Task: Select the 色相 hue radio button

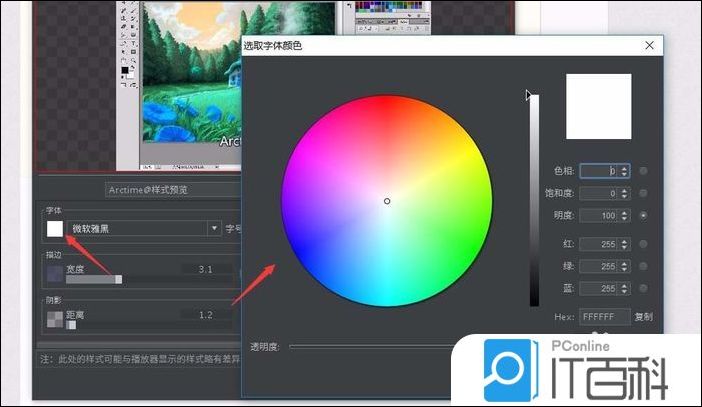Action: (x=643, y=171)
